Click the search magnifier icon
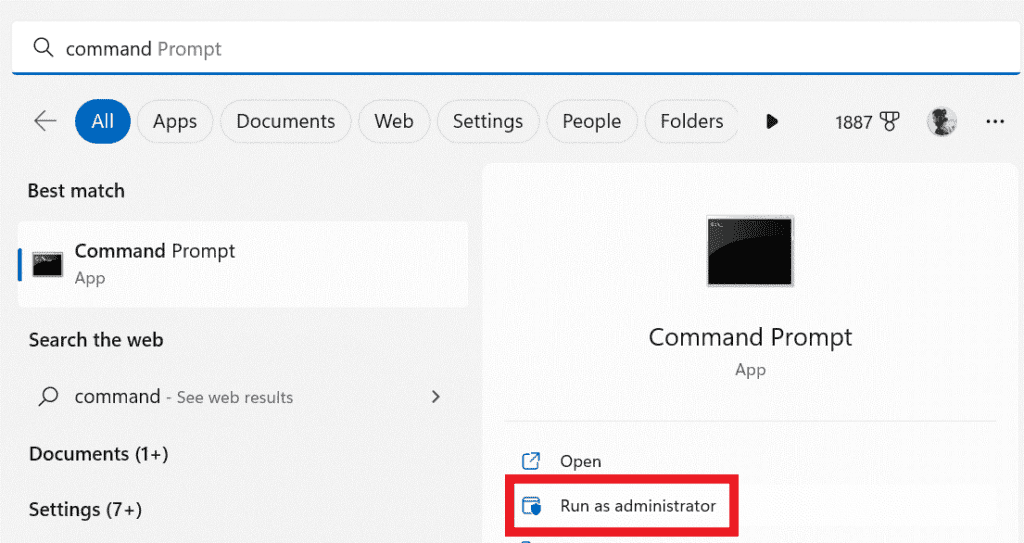 [x=43, y=48]
